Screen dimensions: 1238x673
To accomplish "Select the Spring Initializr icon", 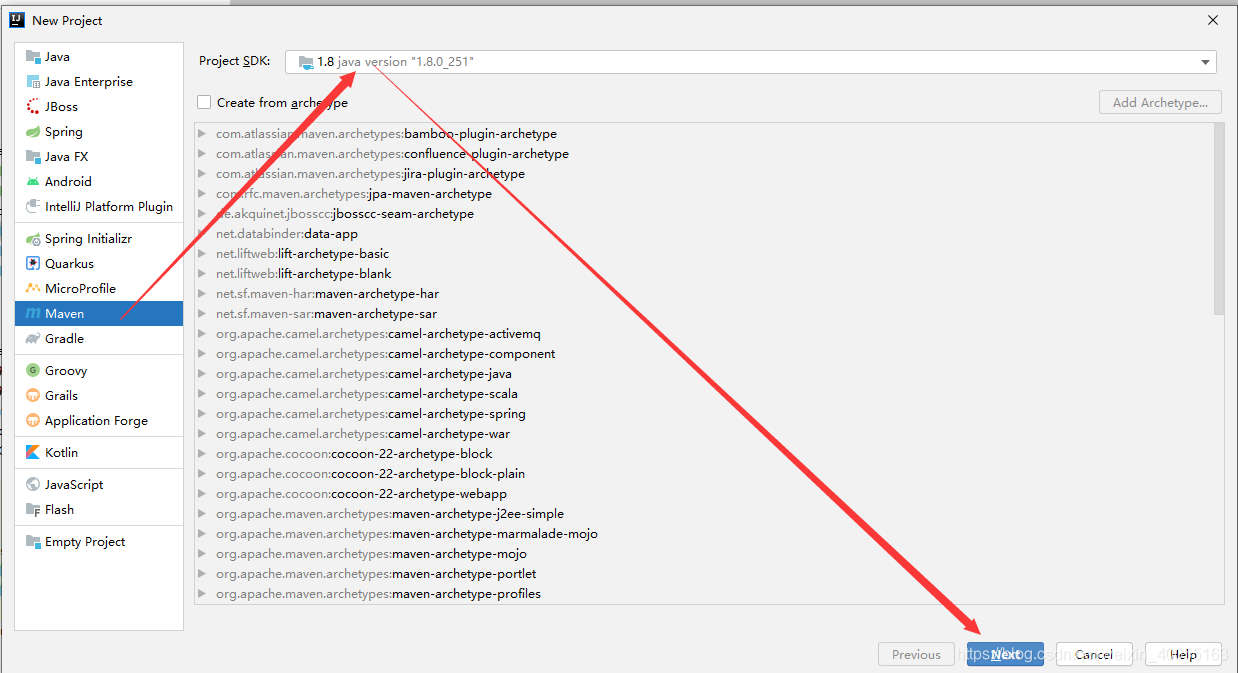I will [33, 239].
